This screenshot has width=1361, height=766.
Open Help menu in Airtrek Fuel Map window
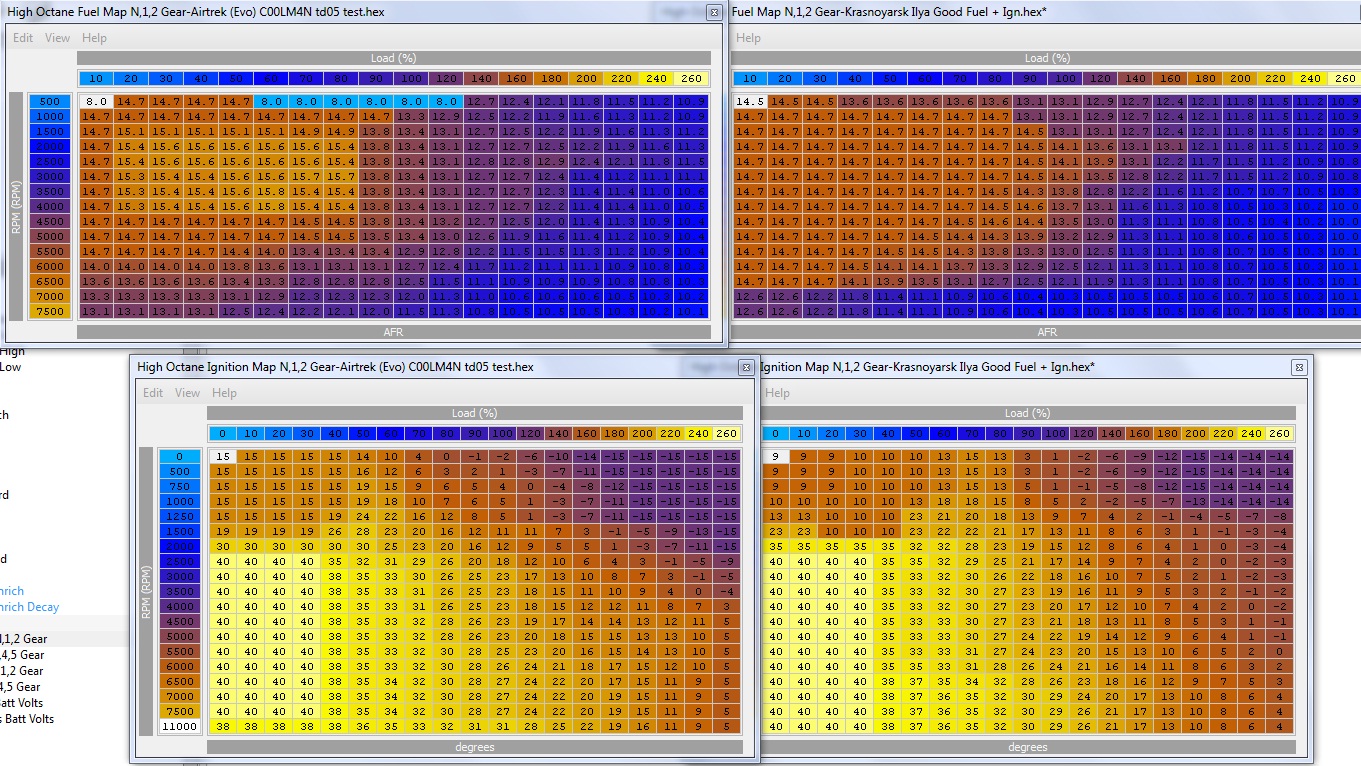[94, 38]
